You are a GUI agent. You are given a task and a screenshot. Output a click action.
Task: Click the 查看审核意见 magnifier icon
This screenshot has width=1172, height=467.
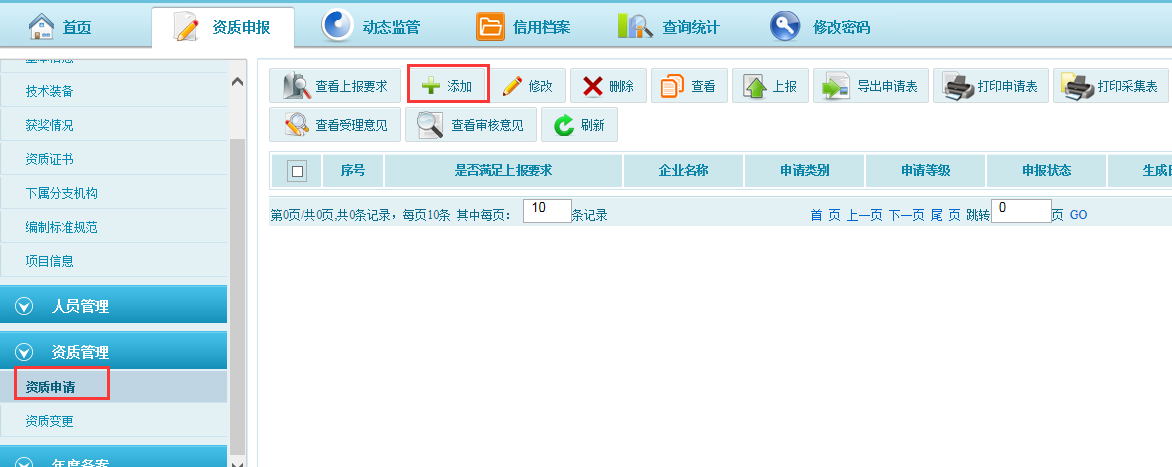[430, 125]
